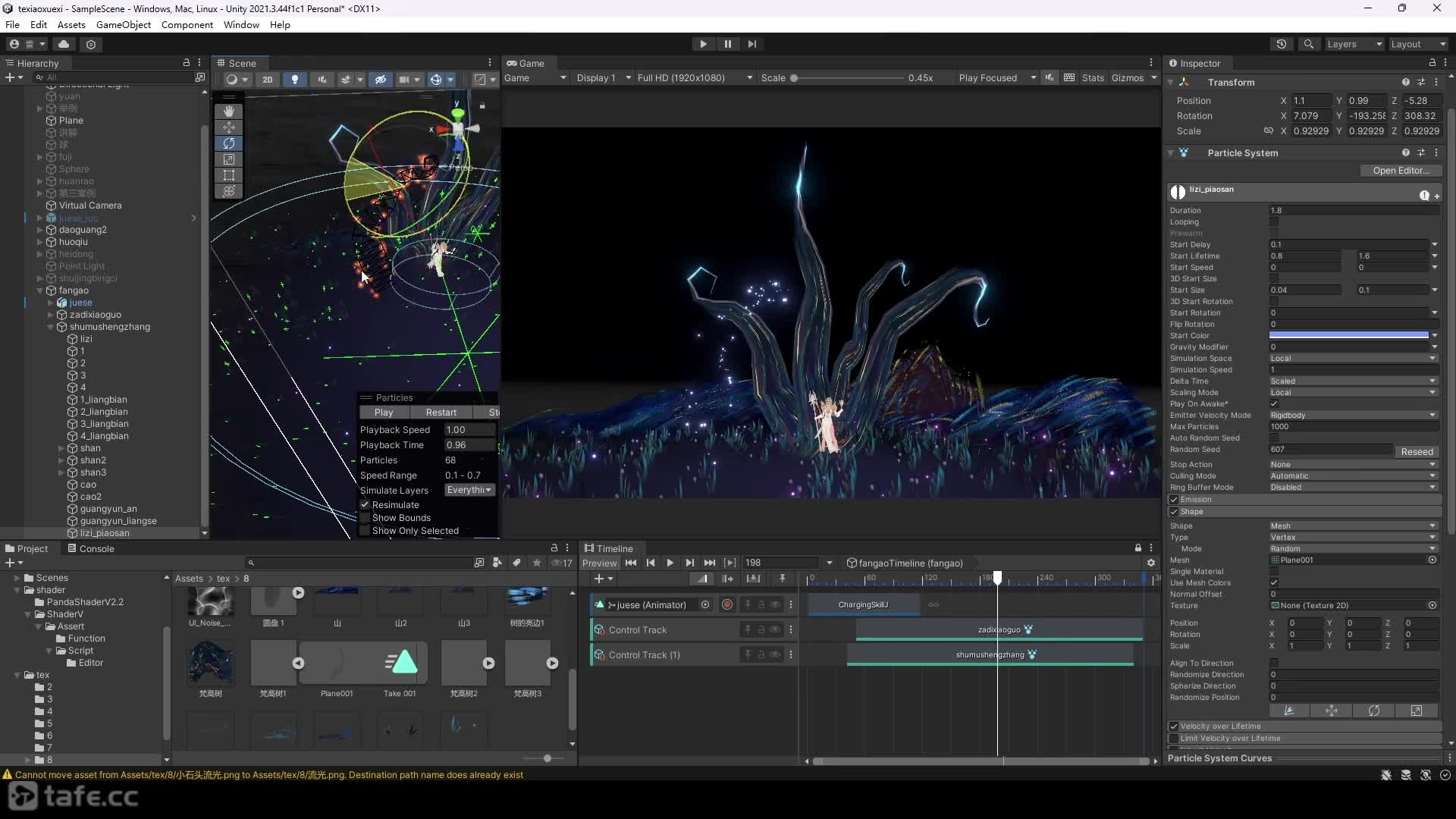This screenshot has height=819, width=1456.
Task: Select the Rotate tool in Scene toolbar
Action: 229,143
